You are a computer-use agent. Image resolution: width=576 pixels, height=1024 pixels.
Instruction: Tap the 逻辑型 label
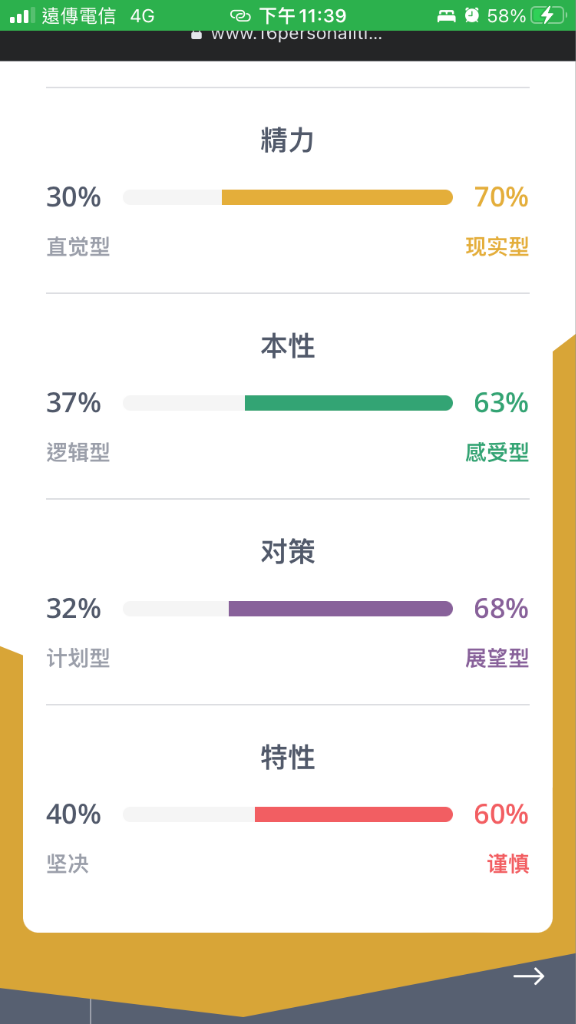[78, 453]
